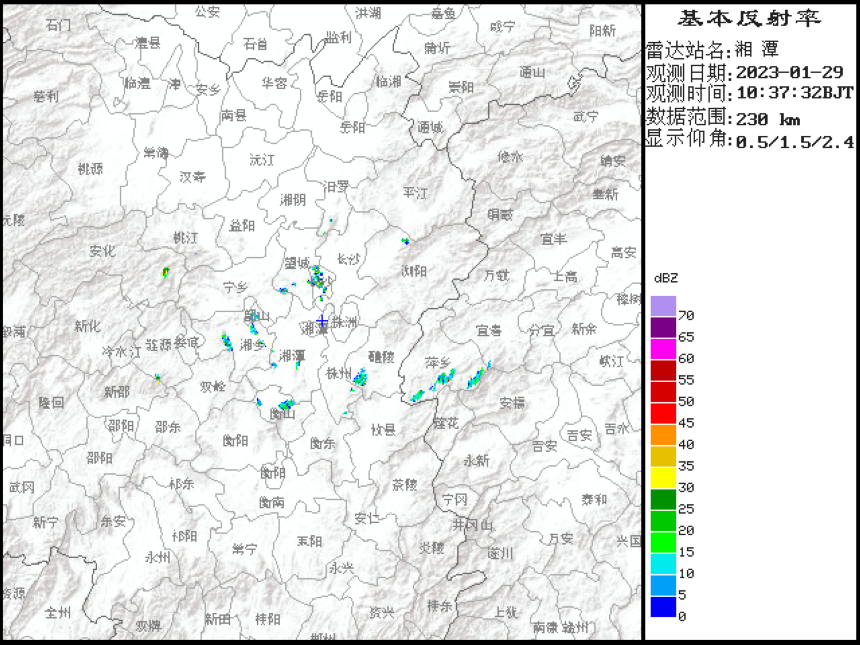Select the 萍乡 map label
Image resolution: width=860 pixels, height=645 pixels.
pyautogui.click(x=438, y=363)
